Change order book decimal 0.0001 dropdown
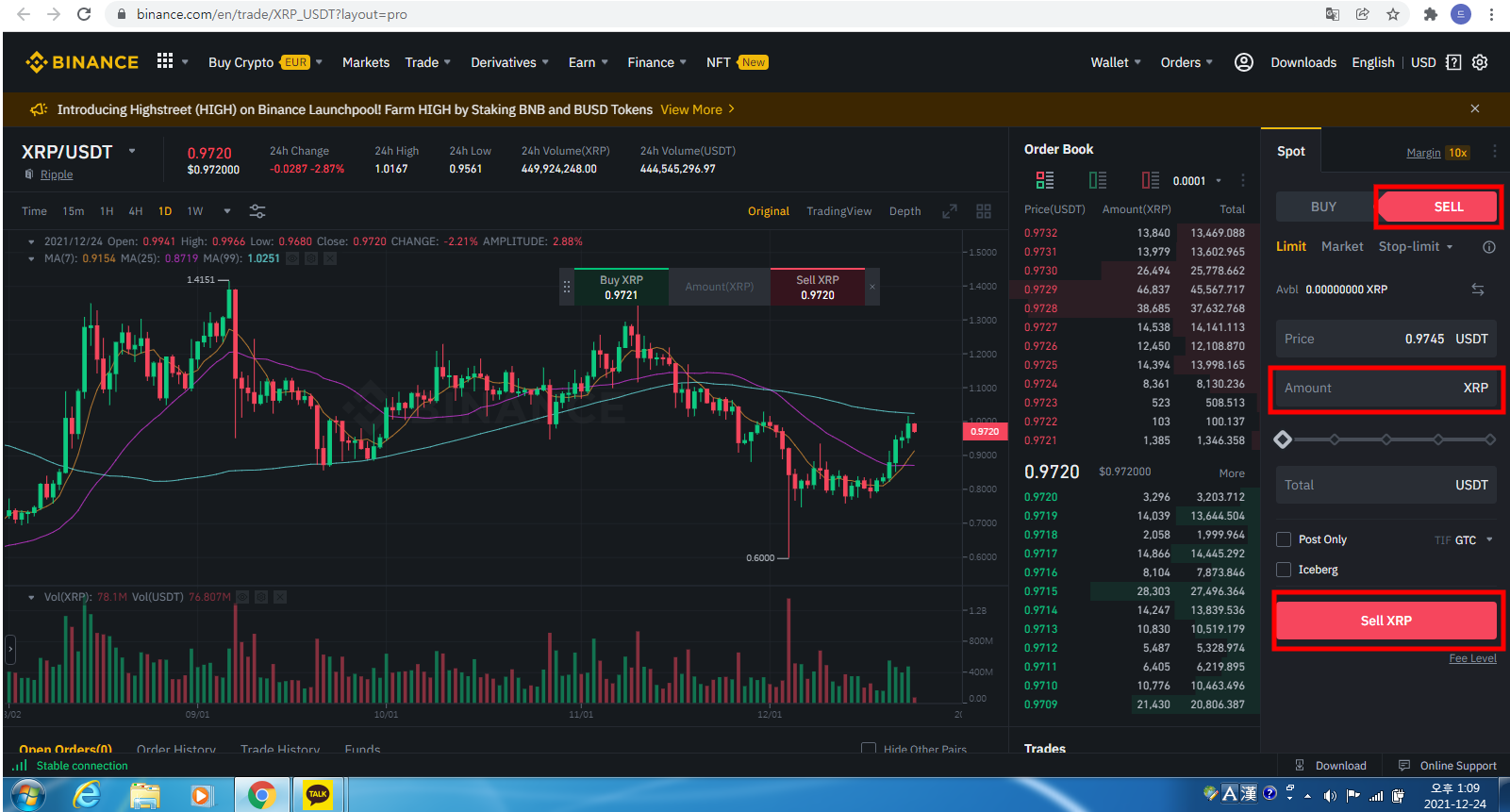This screenshot has height=812, width=1510. click(x=1197, y=181)
